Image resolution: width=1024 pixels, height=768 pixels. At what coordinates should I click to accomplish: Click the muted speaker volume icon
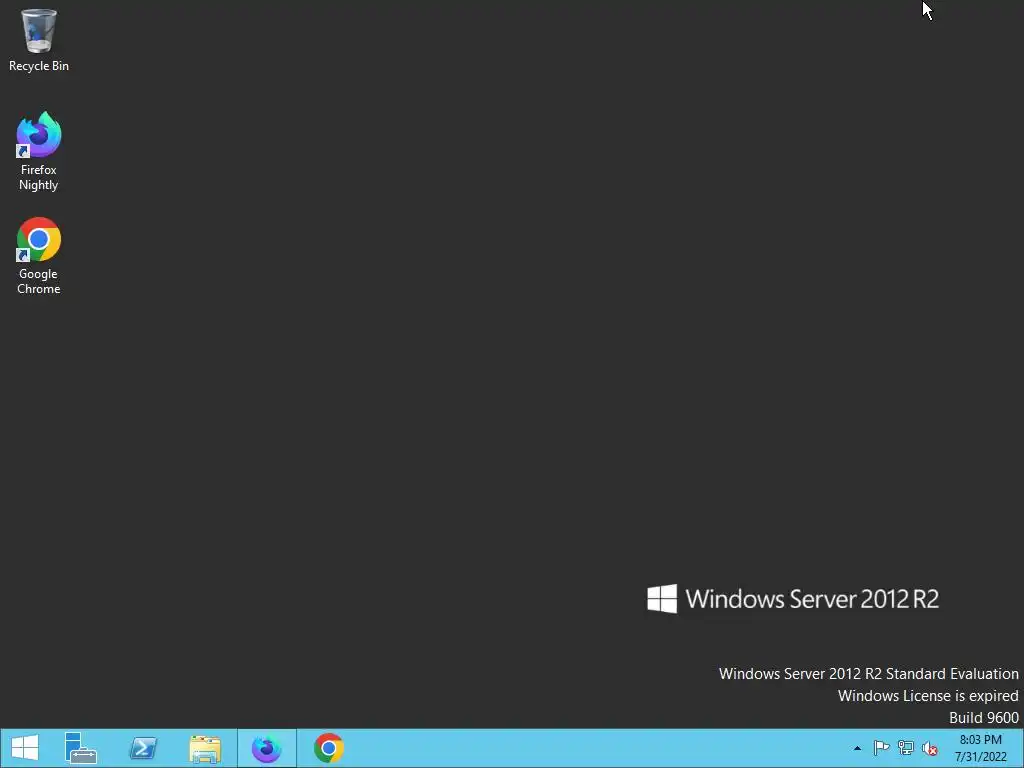(x=929, y=748)
